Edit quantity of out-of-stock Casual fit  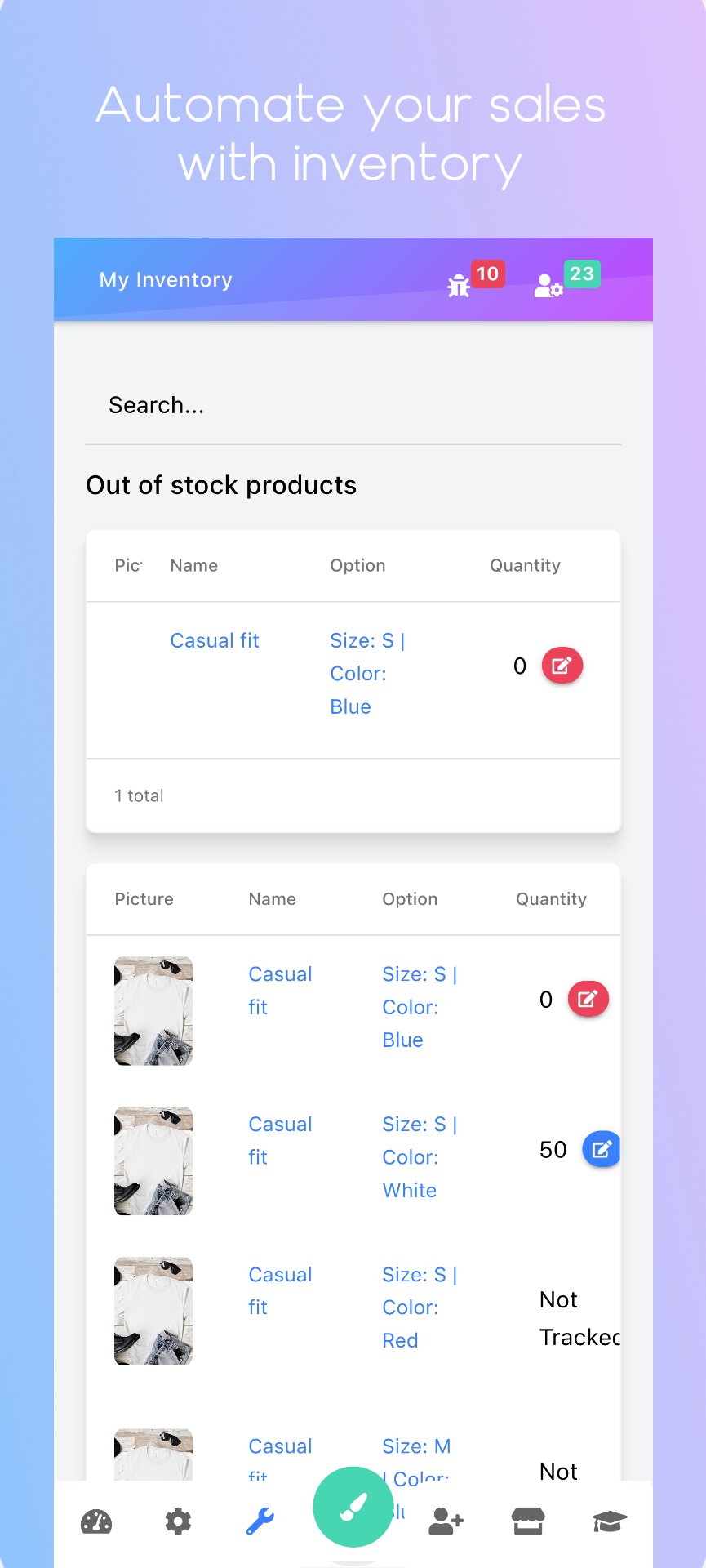[x=562, y=666]
